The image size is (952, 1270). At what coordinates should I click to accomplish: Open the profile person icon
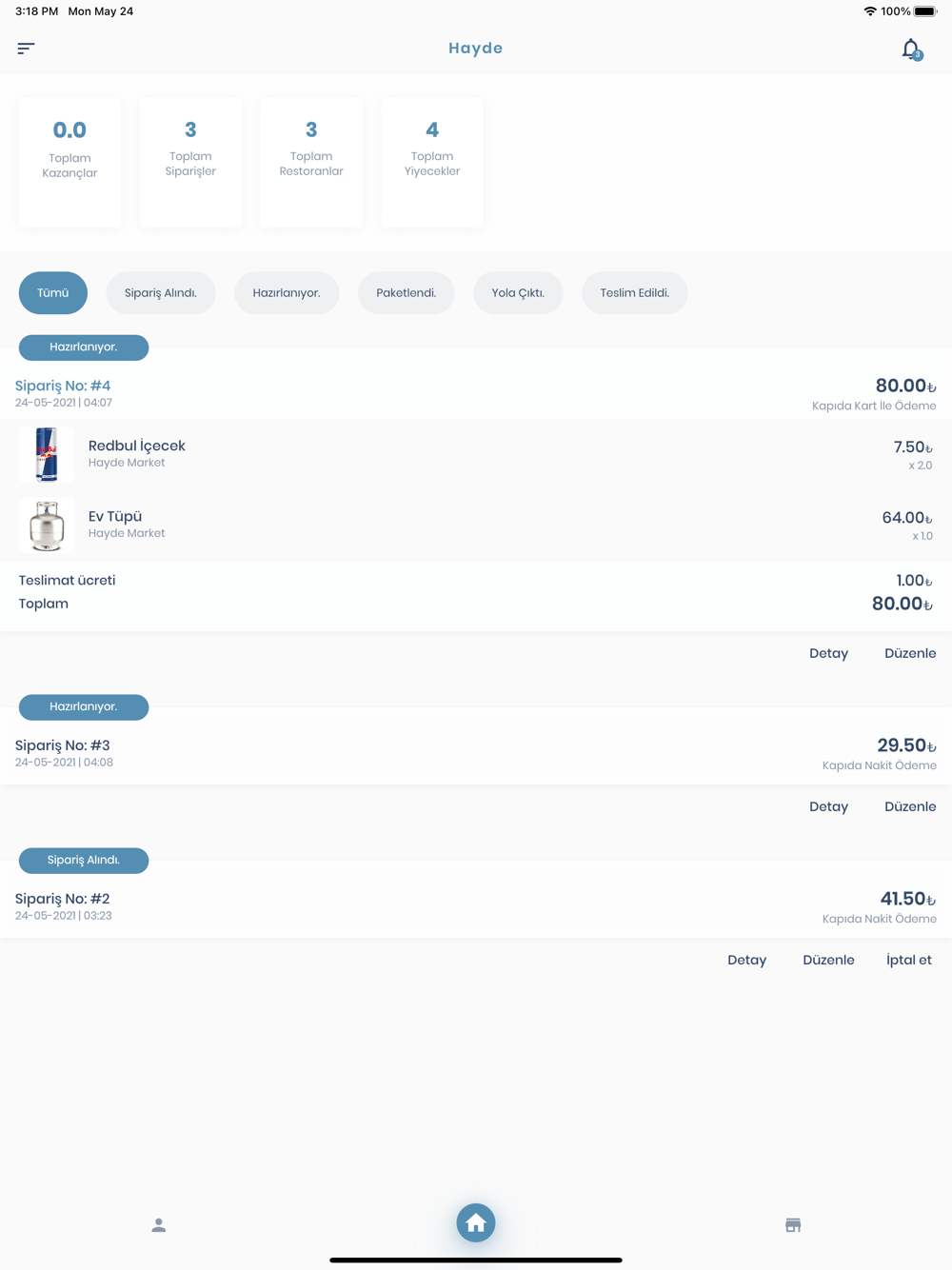click(x=159, y=1225)
